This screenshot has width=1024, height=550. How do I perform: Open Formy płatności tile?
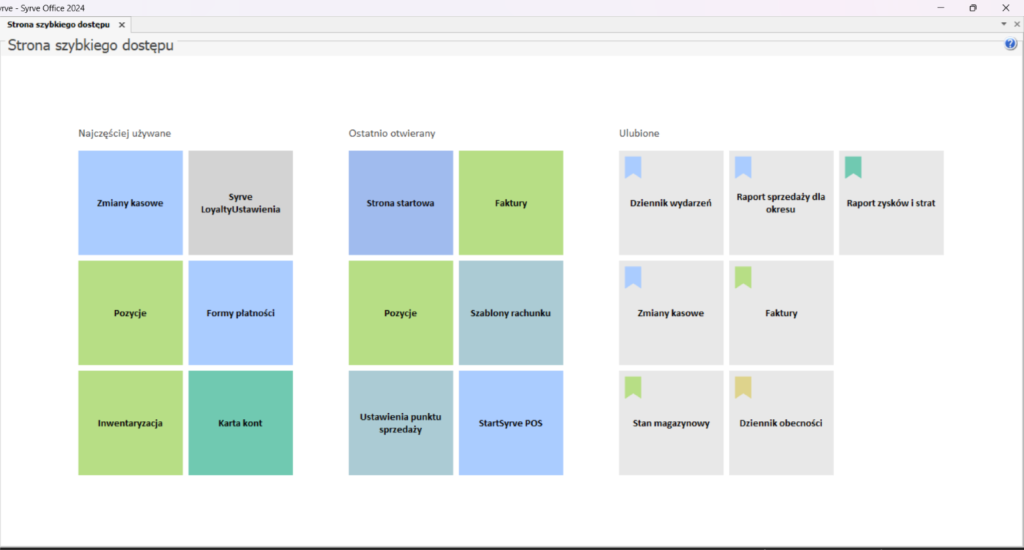click(240, 313)
